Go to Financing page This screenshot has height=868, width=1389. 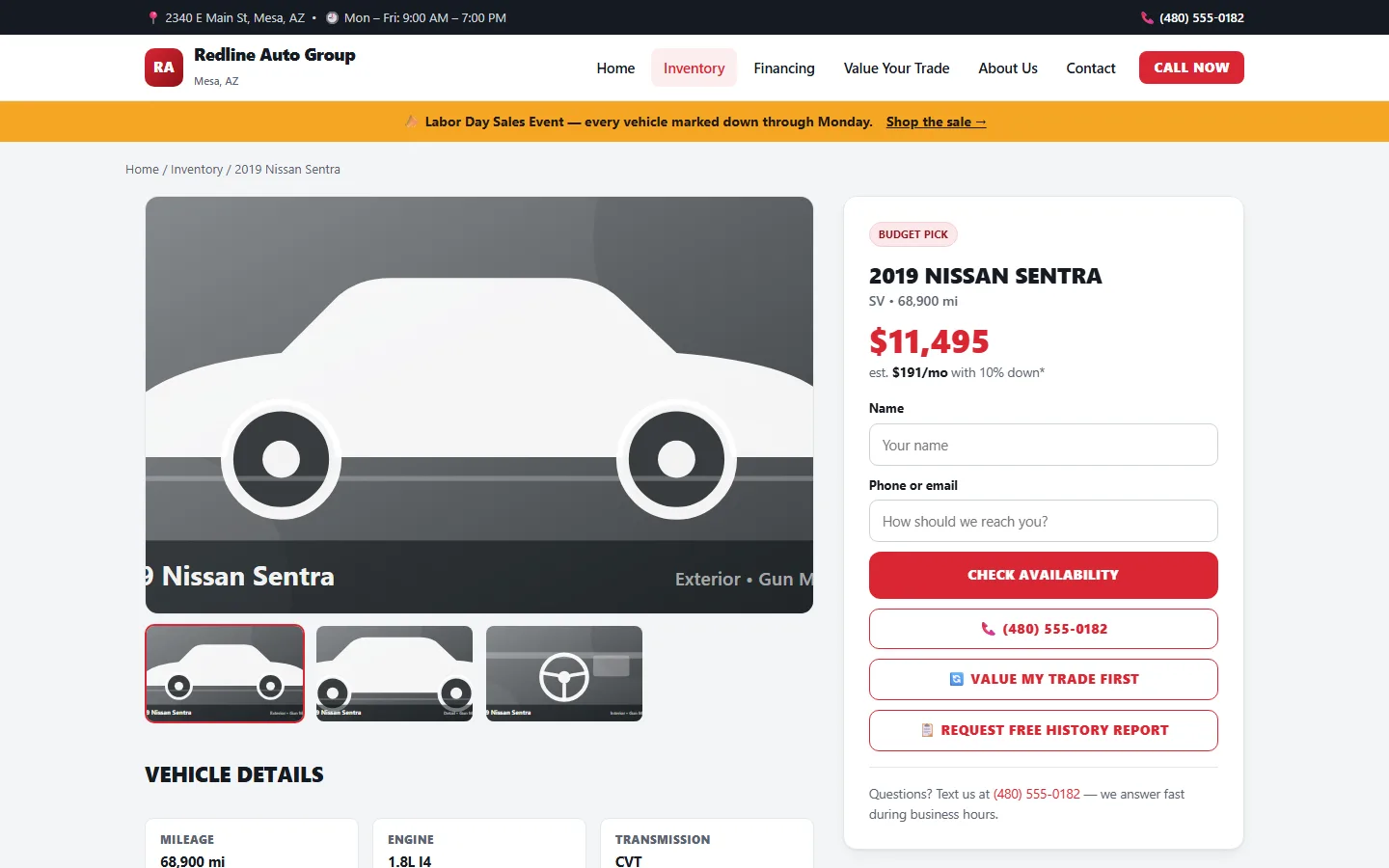point(784,68)
